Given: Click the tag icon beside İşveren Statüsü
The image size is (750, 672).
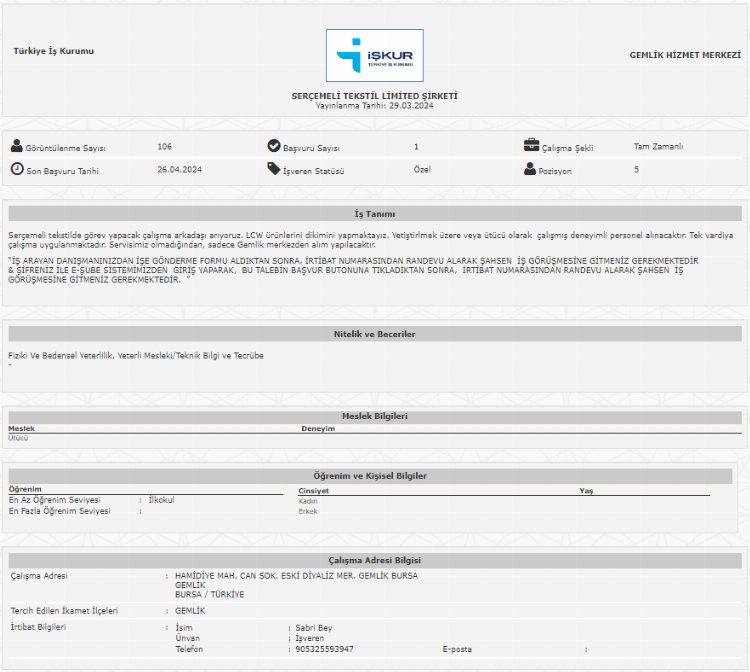Looking at the screenshot, I should point(274,169).
